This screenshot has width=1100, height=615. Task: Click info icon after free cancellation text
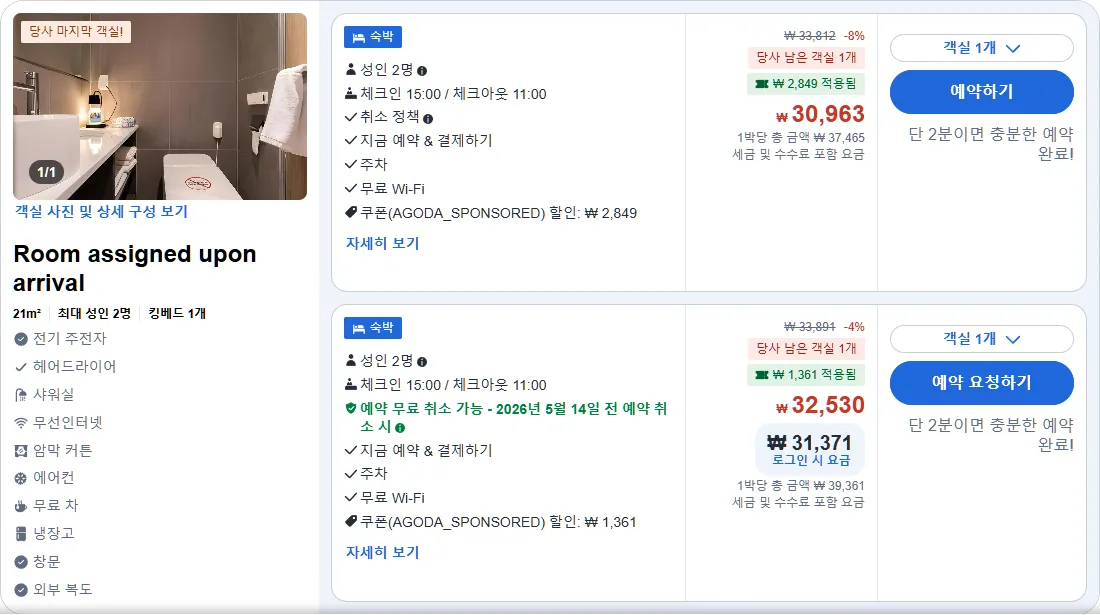[x=400, y=428]
